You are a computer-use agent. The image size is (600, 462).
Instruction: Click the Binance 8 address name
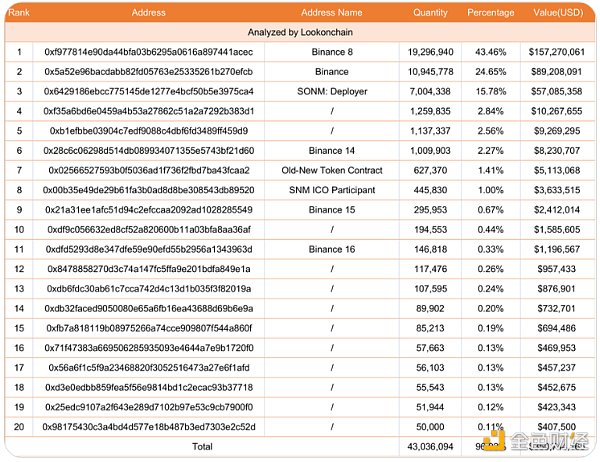pyautogui.click(x=331, y=50)
